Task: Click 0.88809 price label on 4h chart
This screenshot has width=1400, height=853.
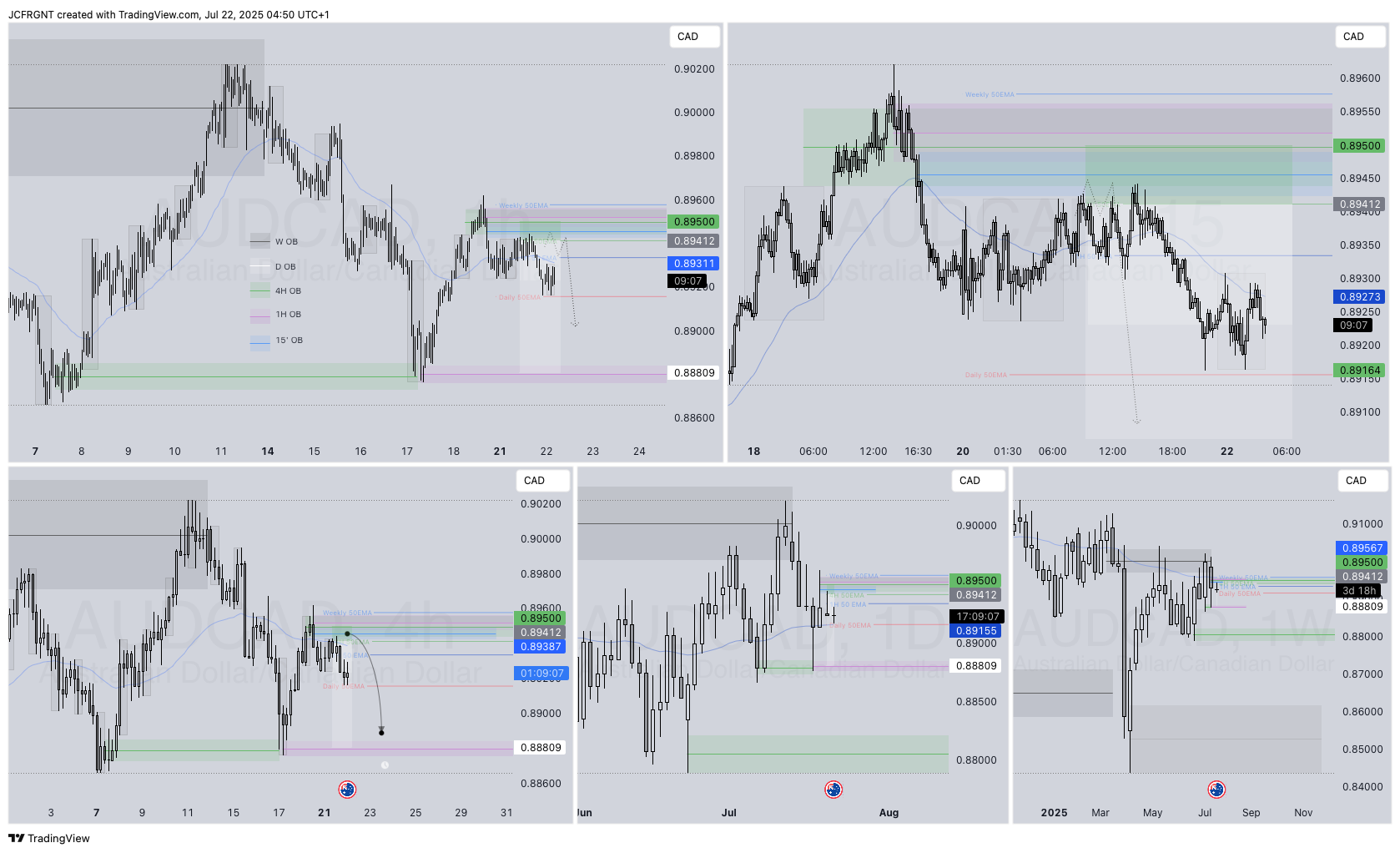Action: click(x=540, y=748)
